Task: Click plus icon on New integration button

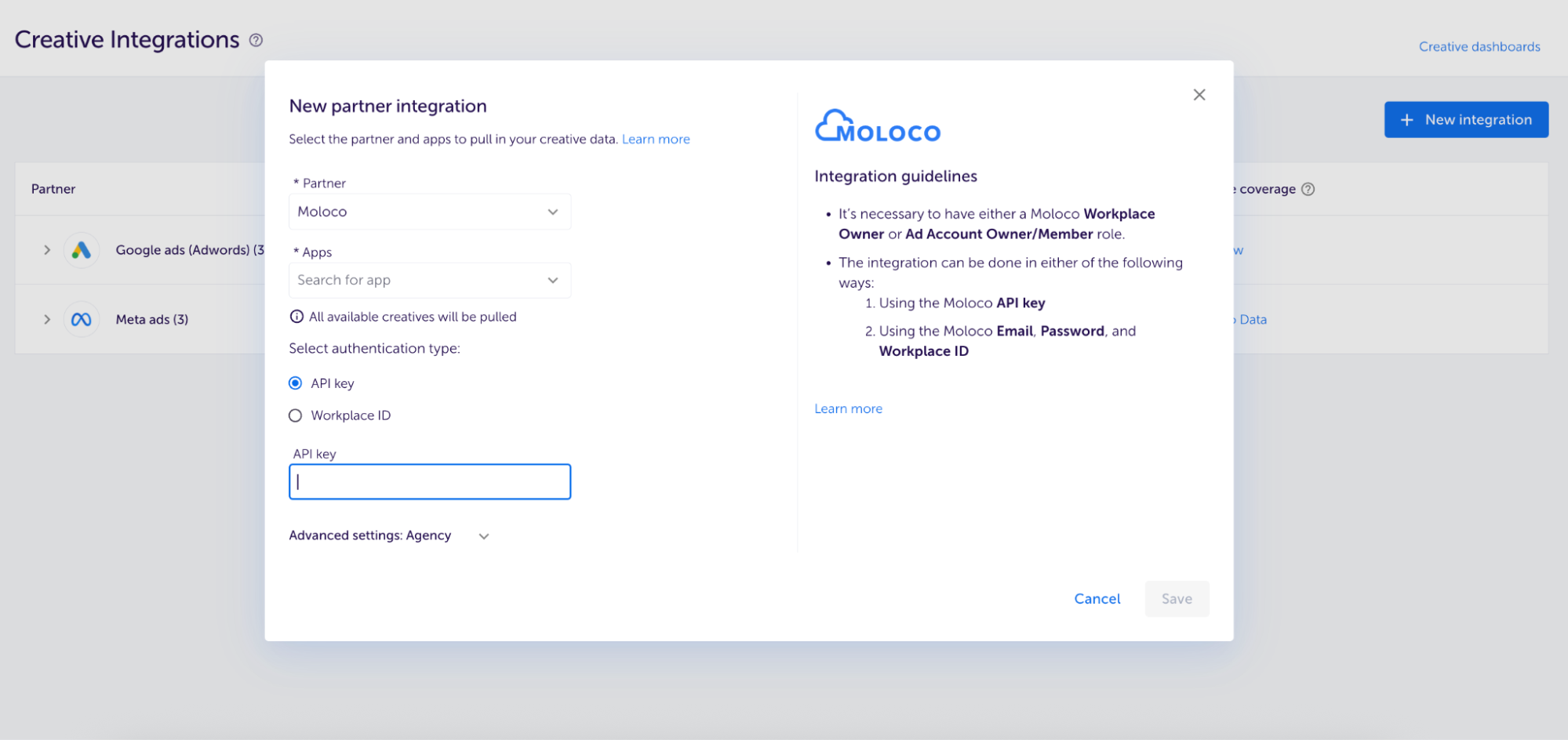Action: [x=1407, y=120]
